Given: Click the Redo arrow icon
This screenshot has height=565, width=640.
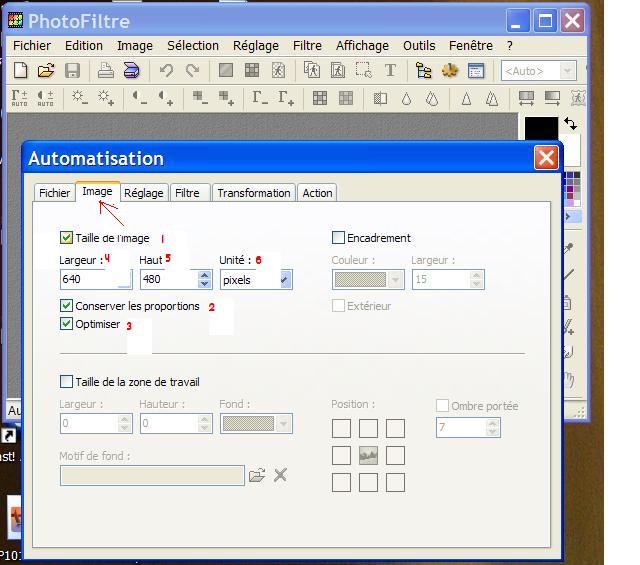Looking at the screenshot, I should [192, 70].
